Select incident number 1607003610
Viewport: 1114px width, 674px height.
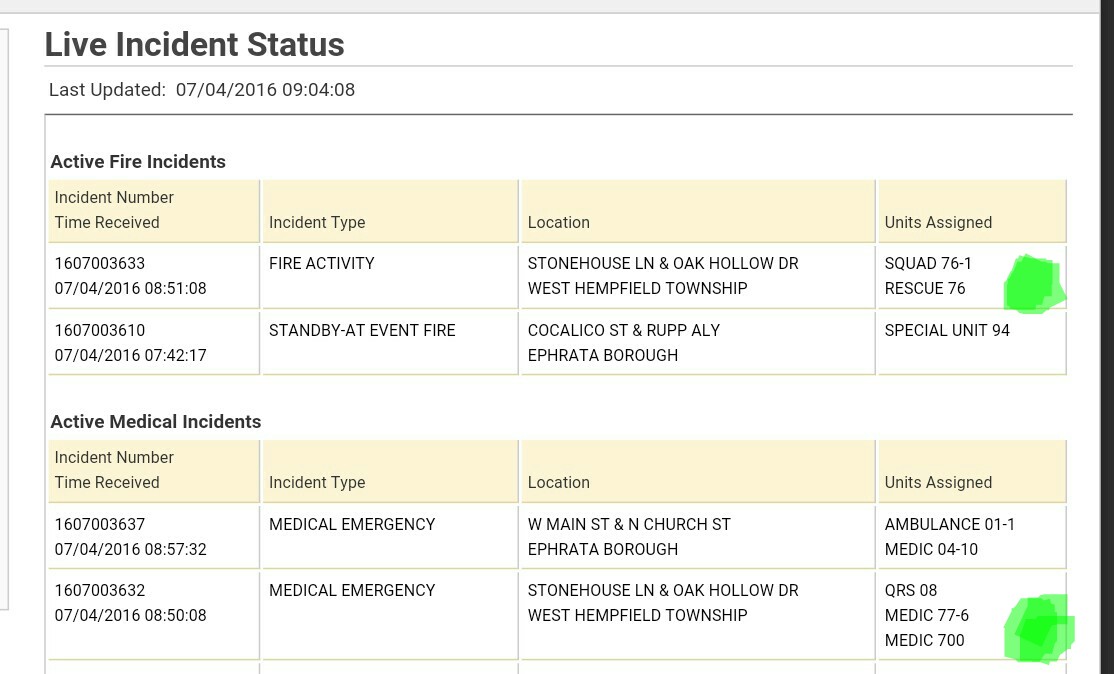100,330
